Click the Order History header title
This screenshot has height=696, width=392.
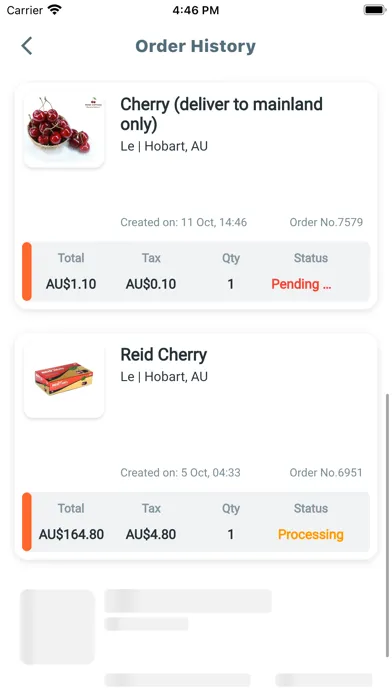point(195,46)
